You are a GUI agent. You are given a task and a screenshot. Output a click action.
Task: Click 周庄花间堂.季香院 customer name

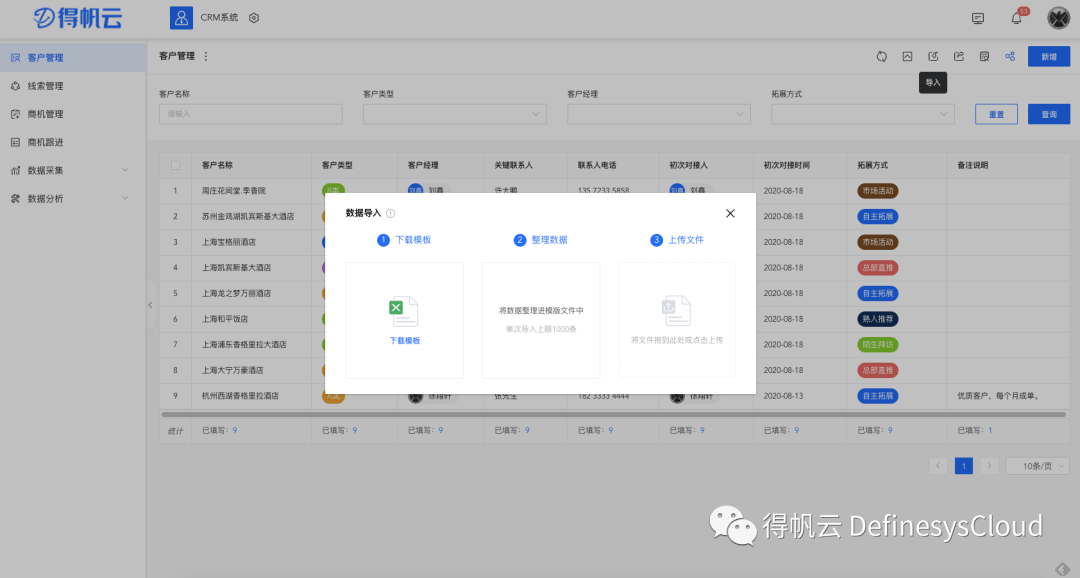coord(233,191)
